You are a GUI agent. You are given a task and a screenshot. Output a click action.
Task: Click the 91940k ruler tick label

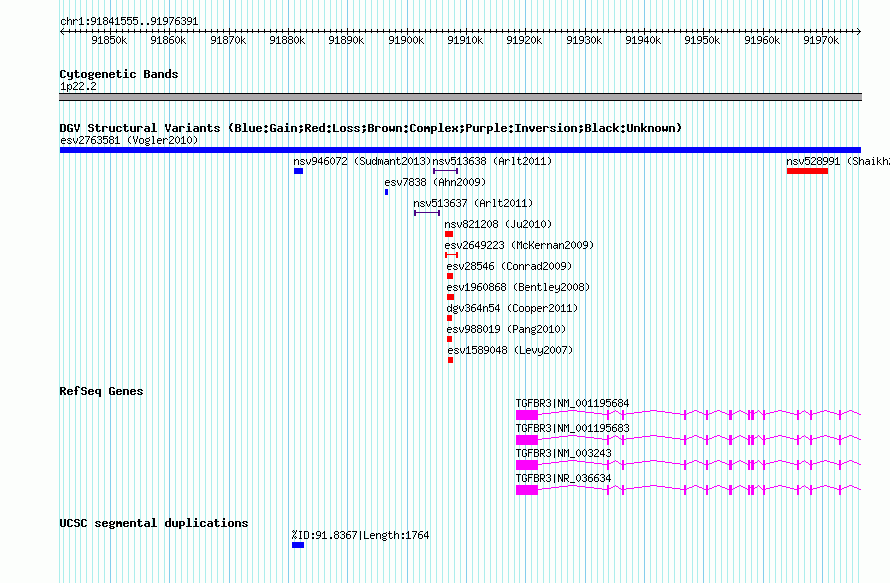643,40
